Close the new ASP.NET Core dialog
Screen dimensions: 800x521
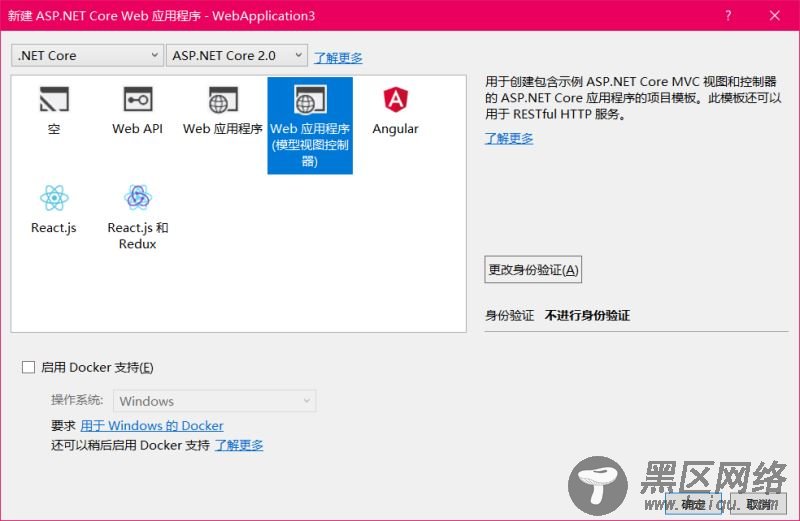click(x=774, y=15)
